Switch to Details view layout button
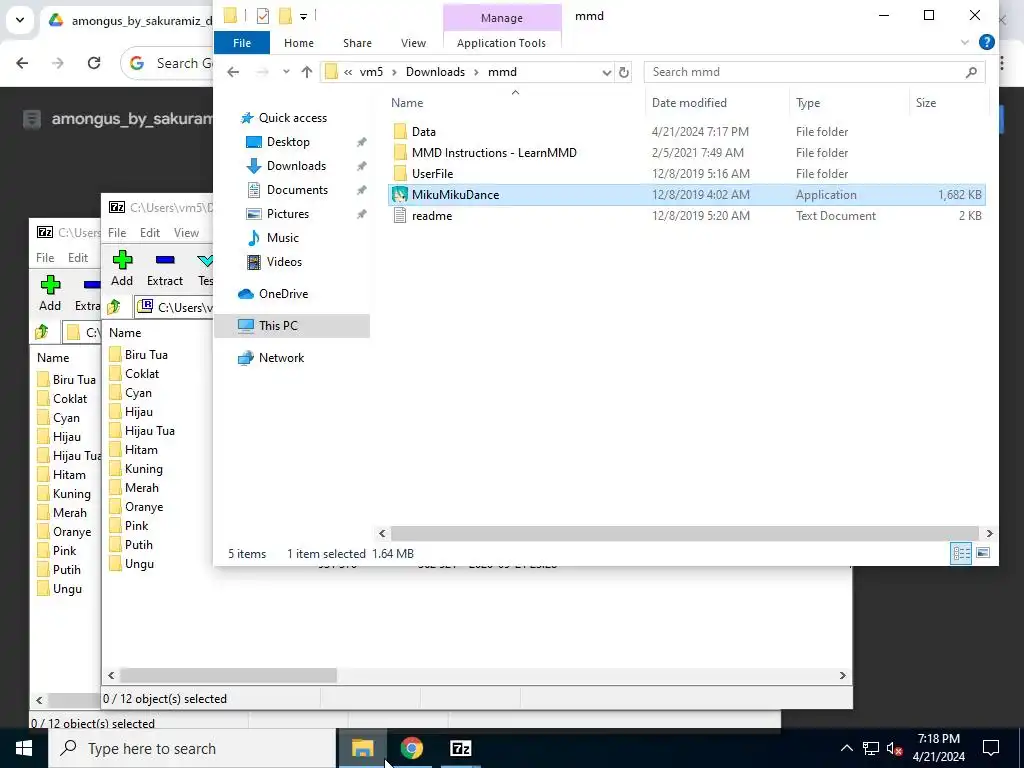Image resolution: width=1024 pixels, height=768 pixels. pyautogui.click(x=961, y=554)
